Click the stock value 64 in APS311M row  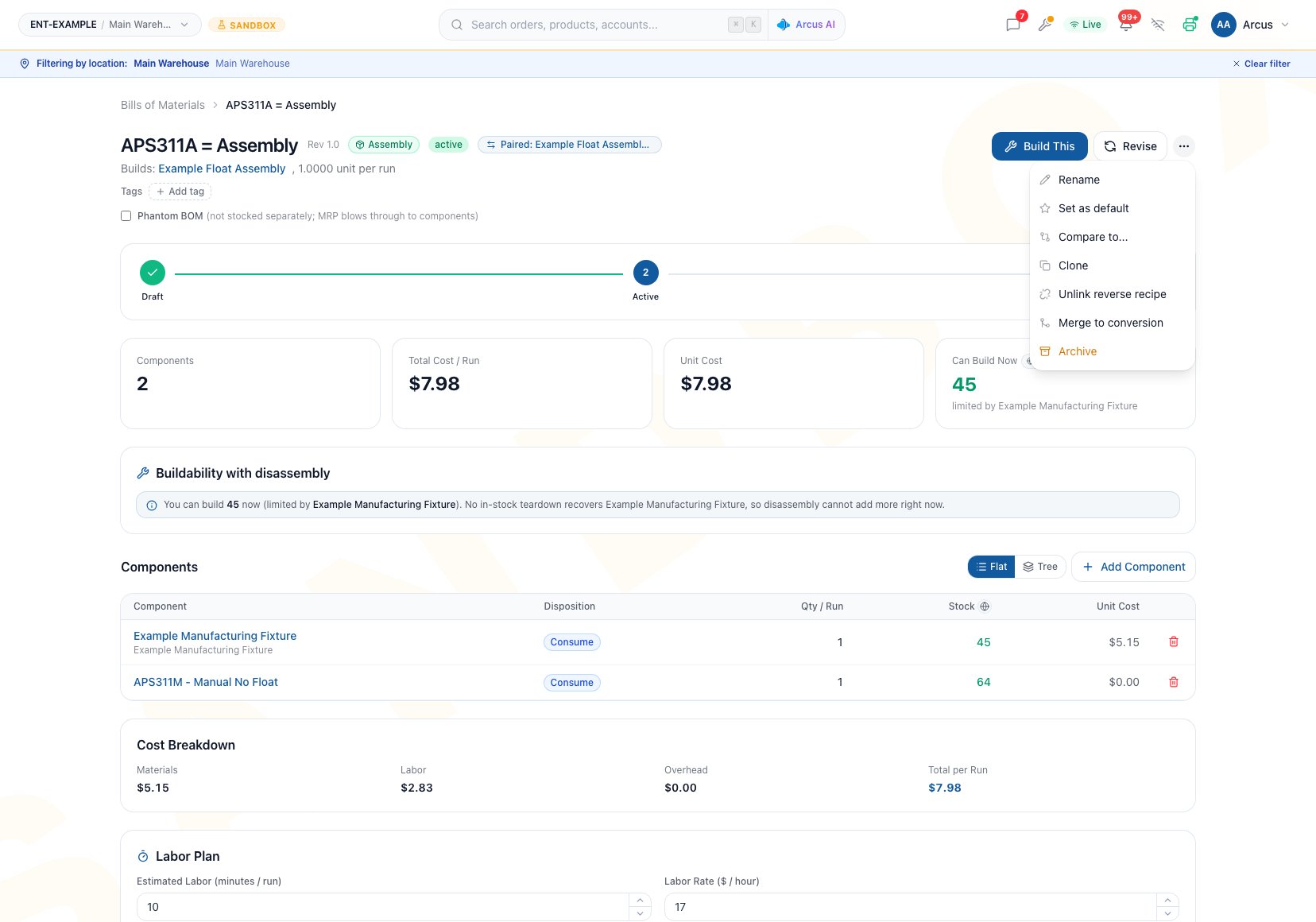[984, 682]
